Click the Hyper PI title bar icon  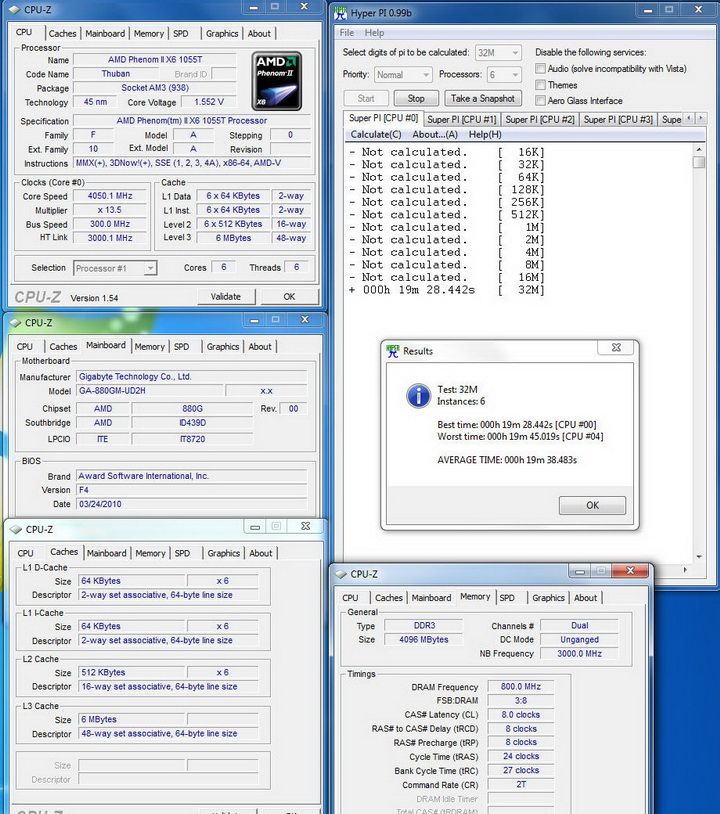tap(341, 12)
